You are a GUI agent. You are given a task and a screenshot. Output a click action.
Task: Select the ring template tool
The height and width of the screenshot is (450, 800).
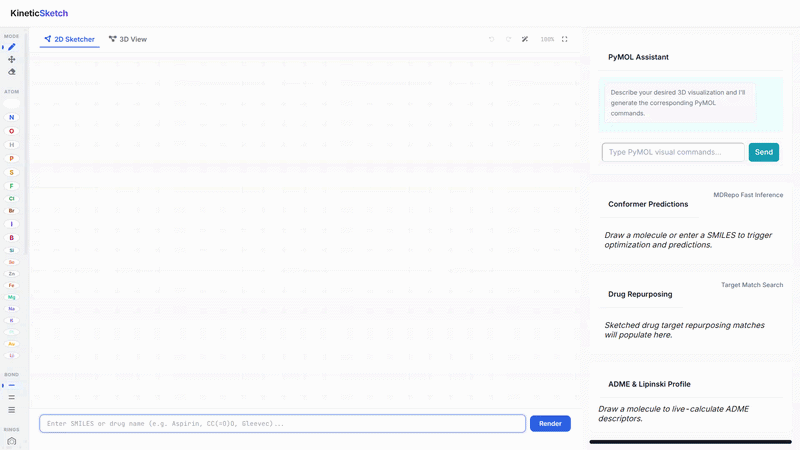click(12, 441)
